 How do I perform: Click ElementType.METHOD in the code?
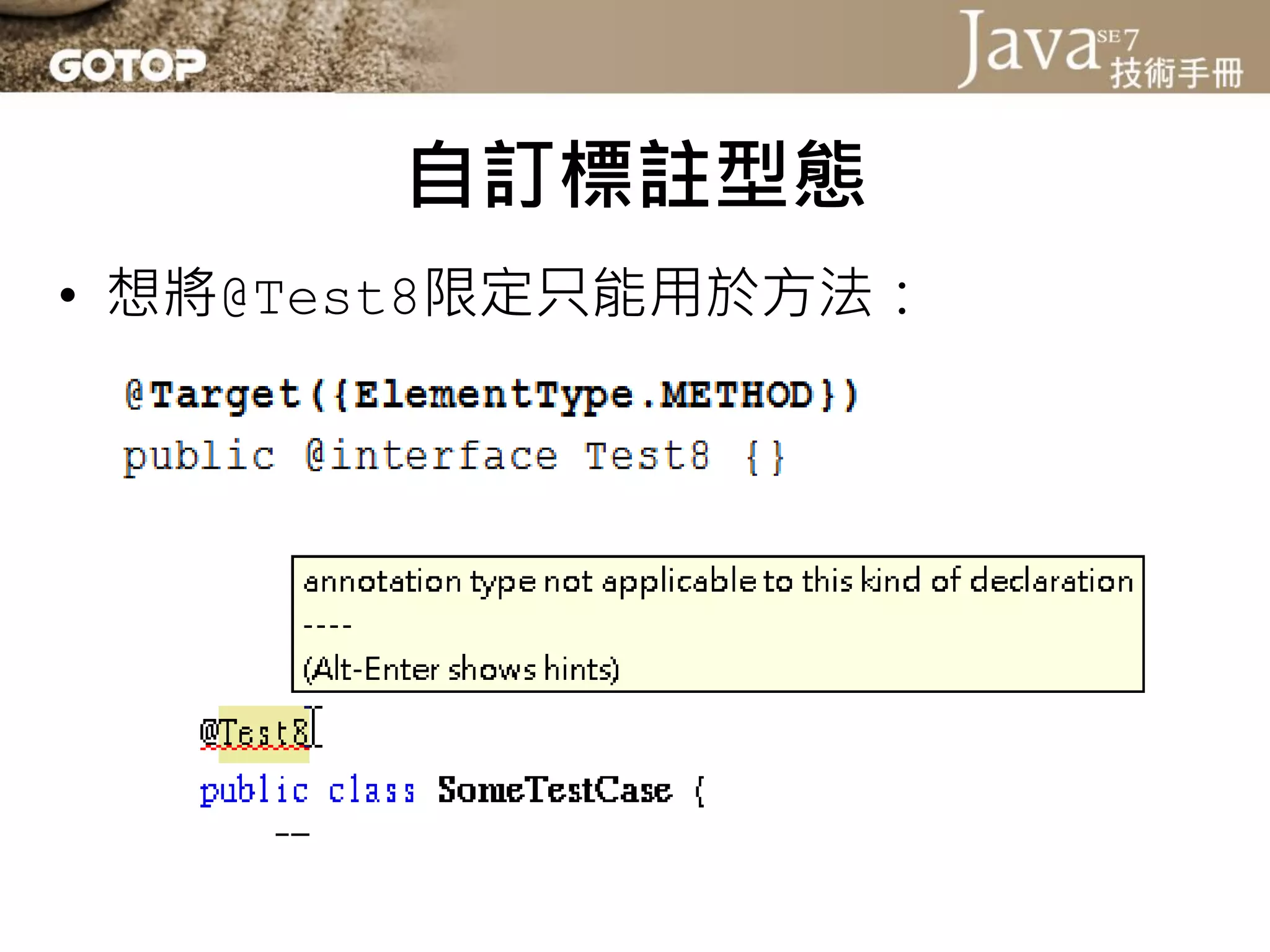pyautogui.click(x=583, y=395)
